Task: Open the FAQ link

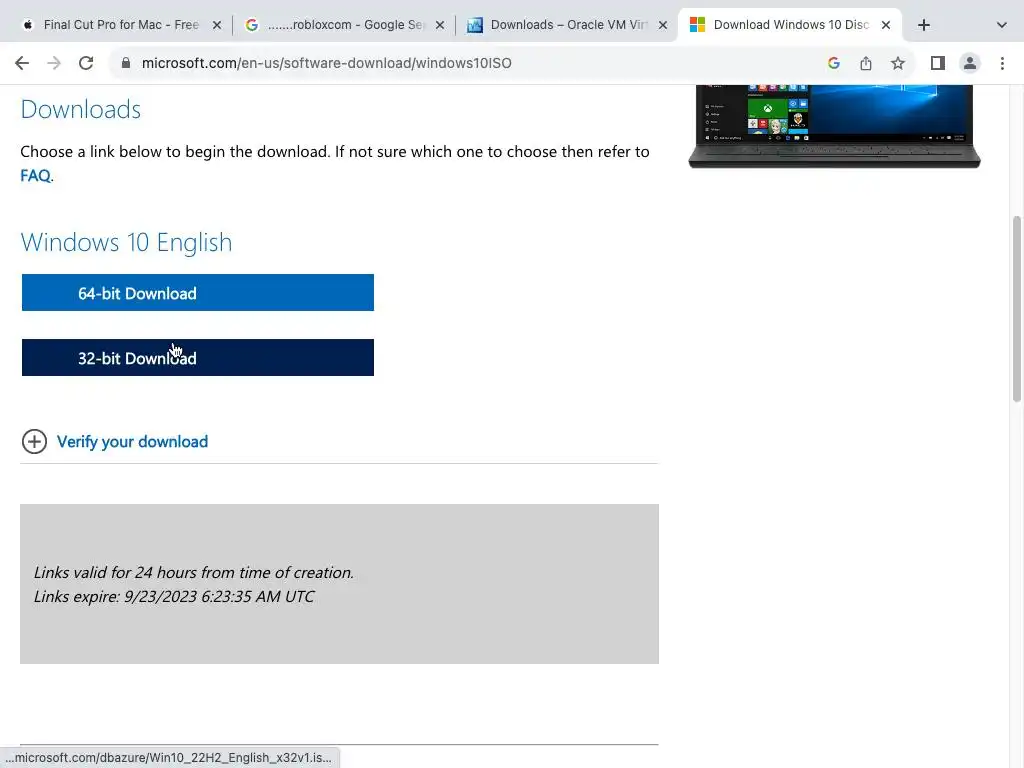Action: coord(35,176)
